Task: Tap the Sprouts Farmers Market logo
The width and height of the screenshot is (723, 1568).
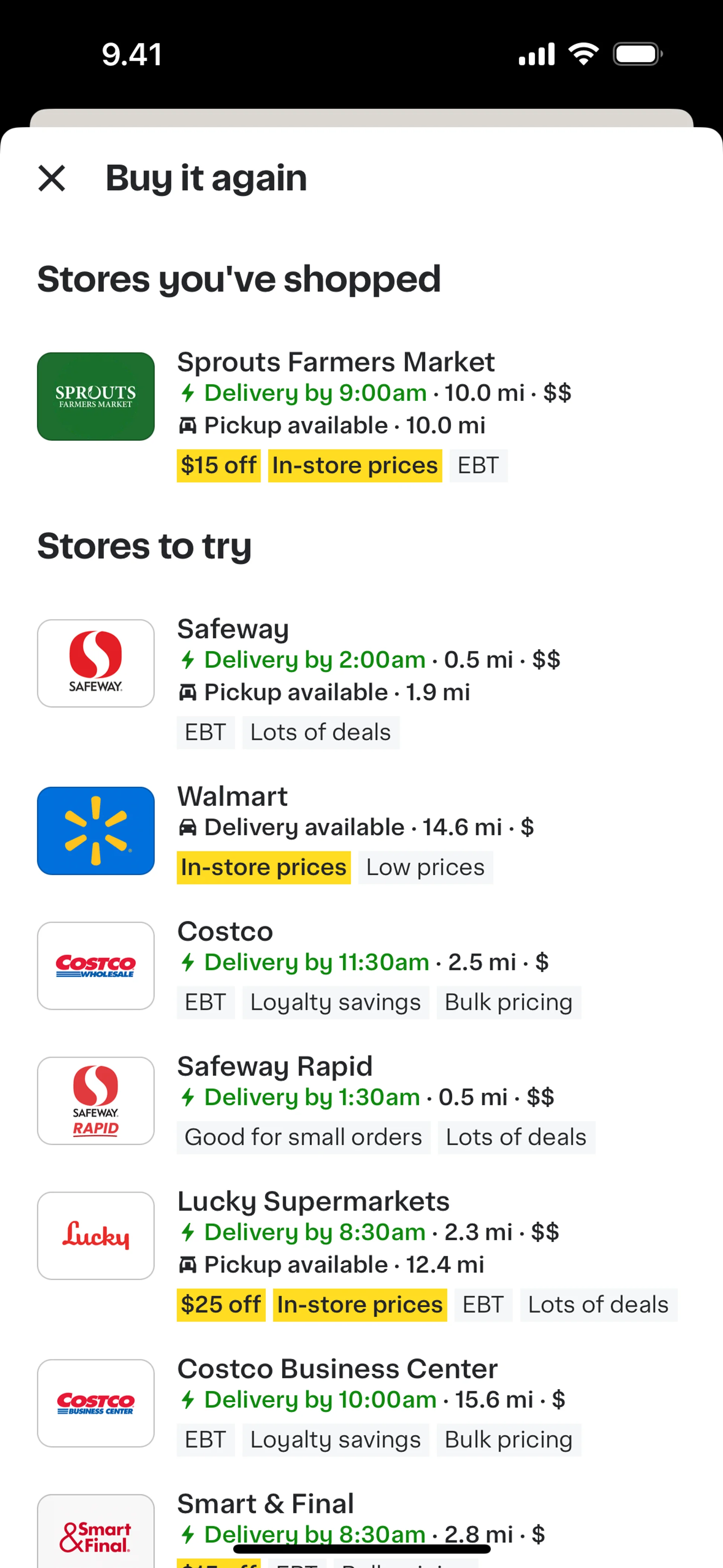Action: (96, 396)
